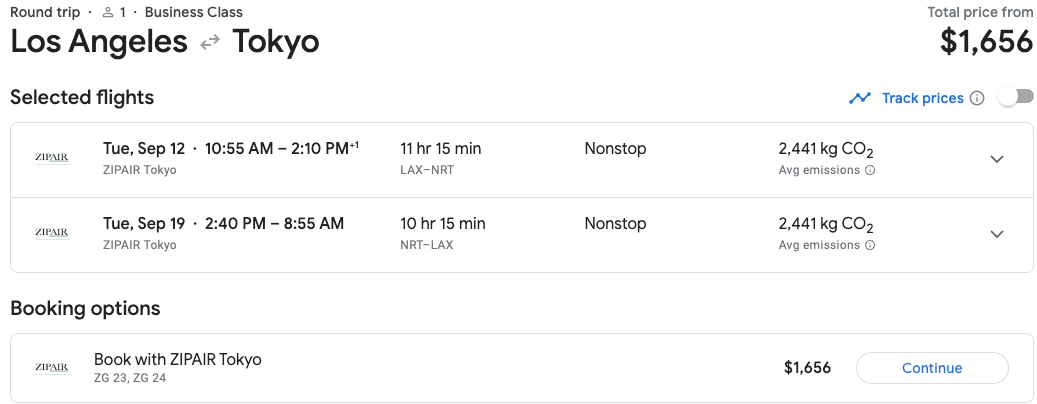This screenshot has width=1037, height=404.
Task: Click the Tokyo destination heading
Action: click(x=276, y=42)
